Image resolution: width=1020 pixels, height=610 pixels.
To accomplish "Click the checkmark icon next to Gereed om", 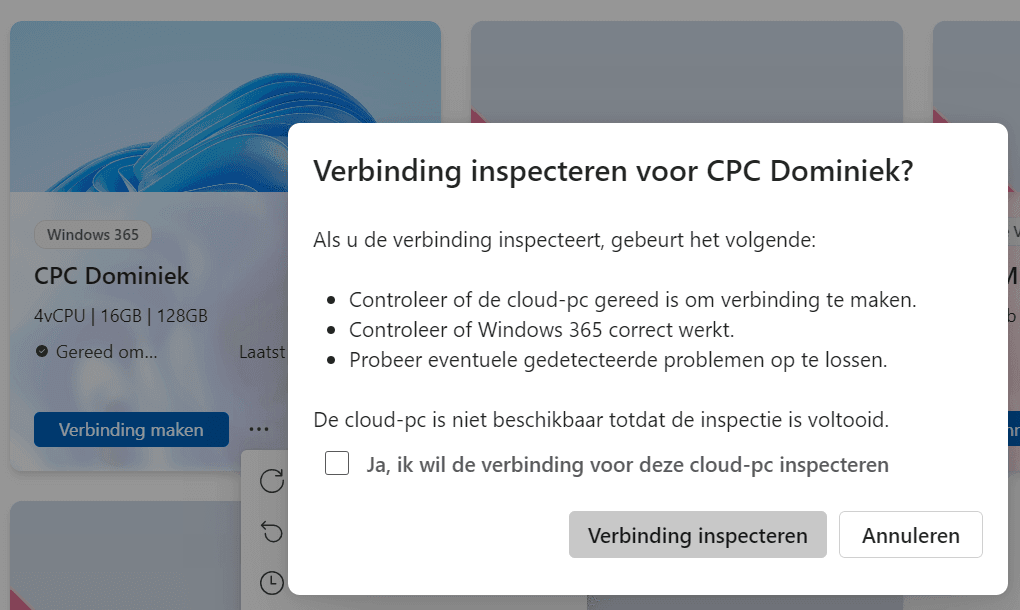I will (x=41, y=351).
